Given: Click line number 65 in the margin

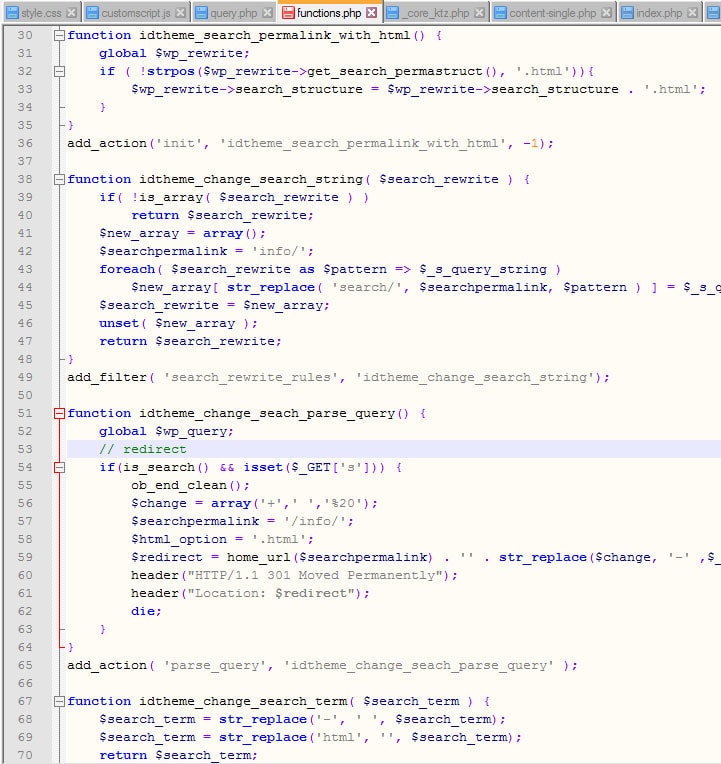Looking at the screenshot, I should click(x=25, y=666).
